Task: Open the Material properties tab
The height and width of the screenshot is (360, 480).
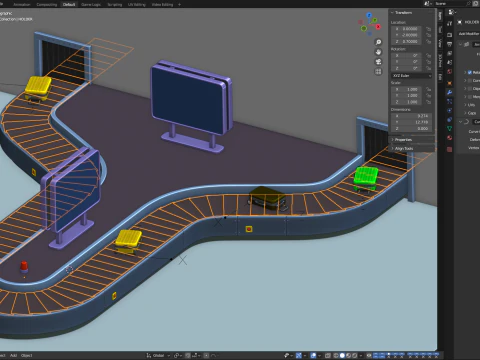Action: (449, 137)
